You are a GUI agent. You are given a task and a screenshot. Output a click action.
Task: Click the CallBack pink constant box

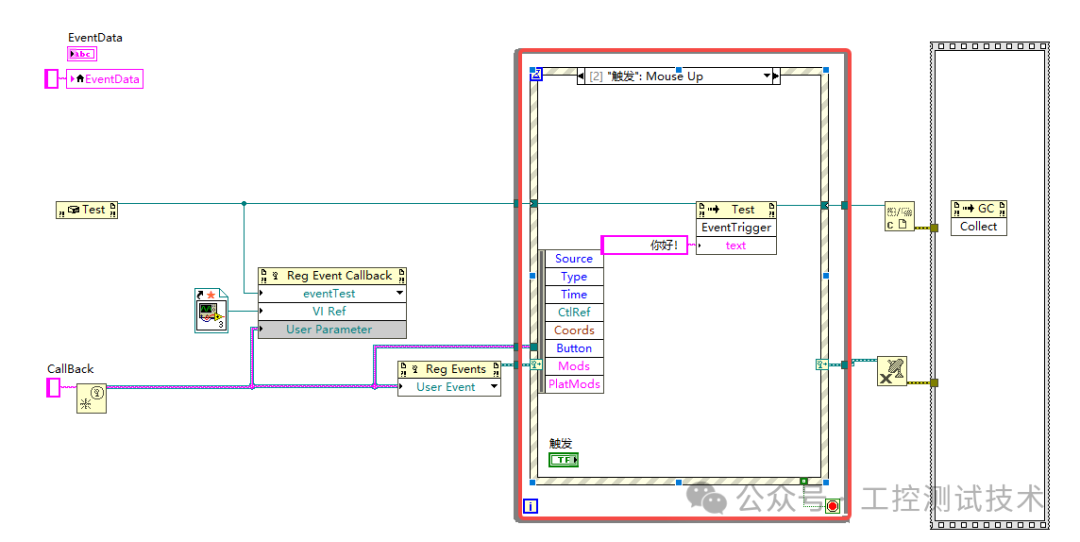53,388
